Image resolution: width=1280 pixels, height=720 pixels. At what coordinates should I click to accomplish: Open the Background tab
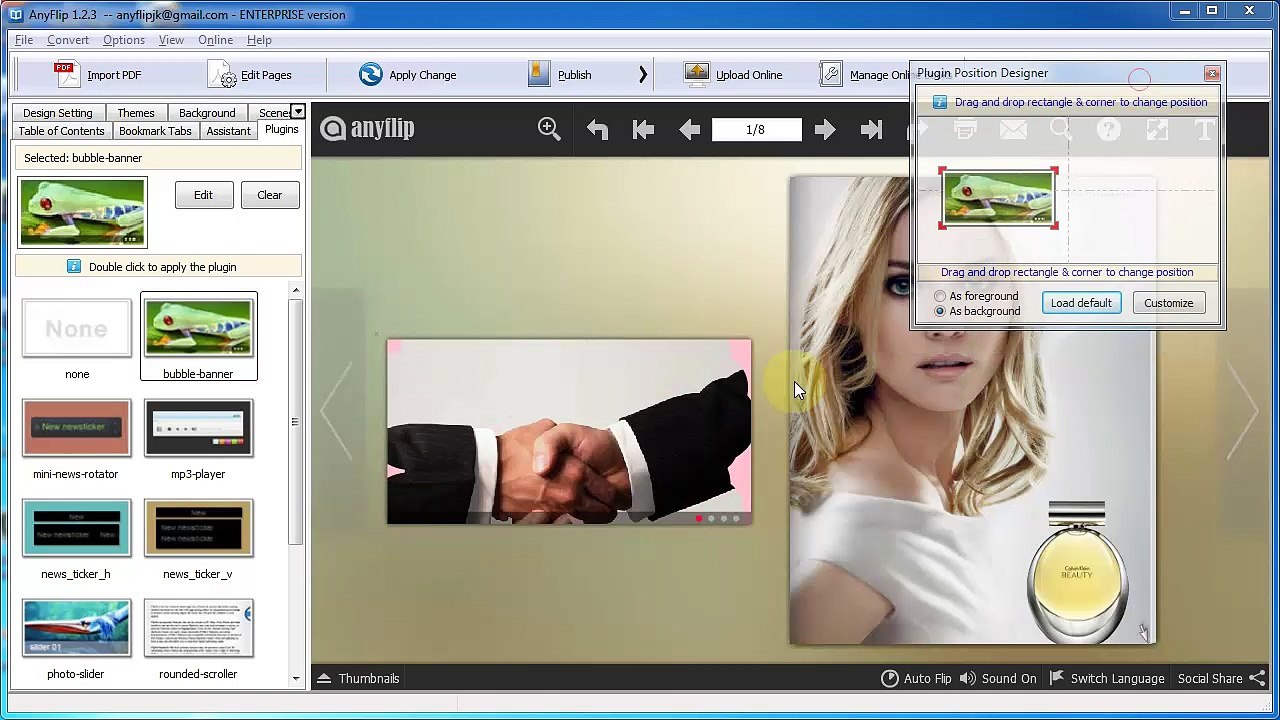207,113
